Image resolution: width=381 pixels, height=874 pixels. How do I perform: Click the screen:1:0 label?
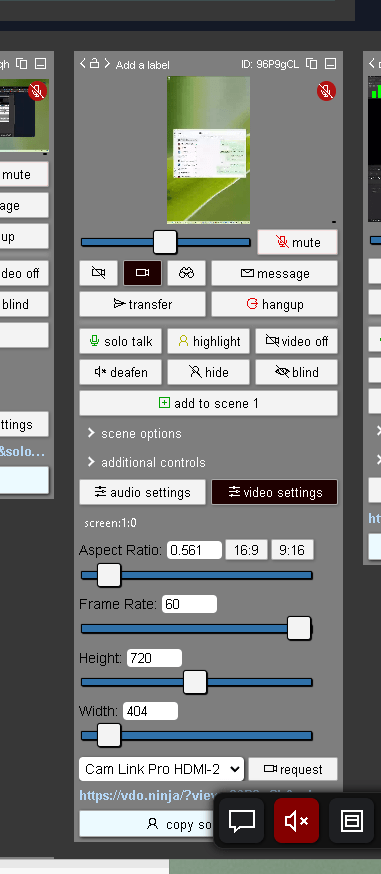click(110, 523)
